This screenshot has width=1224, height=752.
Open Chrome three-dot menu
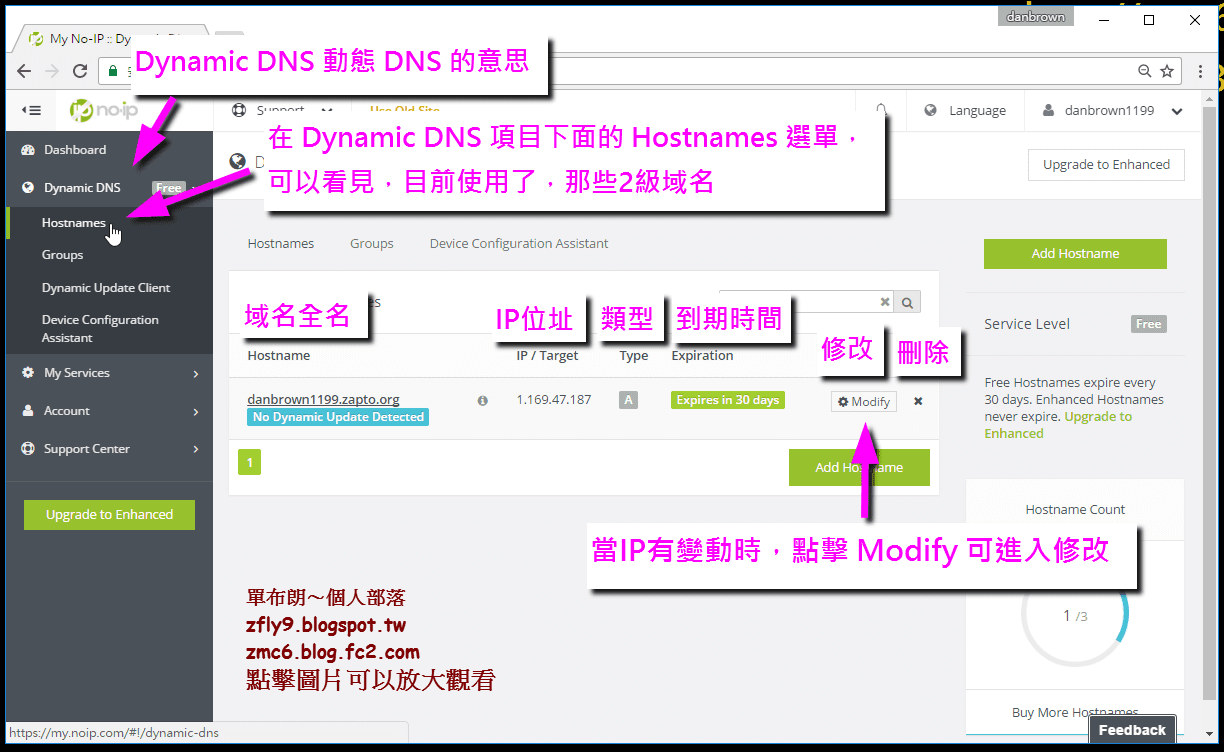1201,71
